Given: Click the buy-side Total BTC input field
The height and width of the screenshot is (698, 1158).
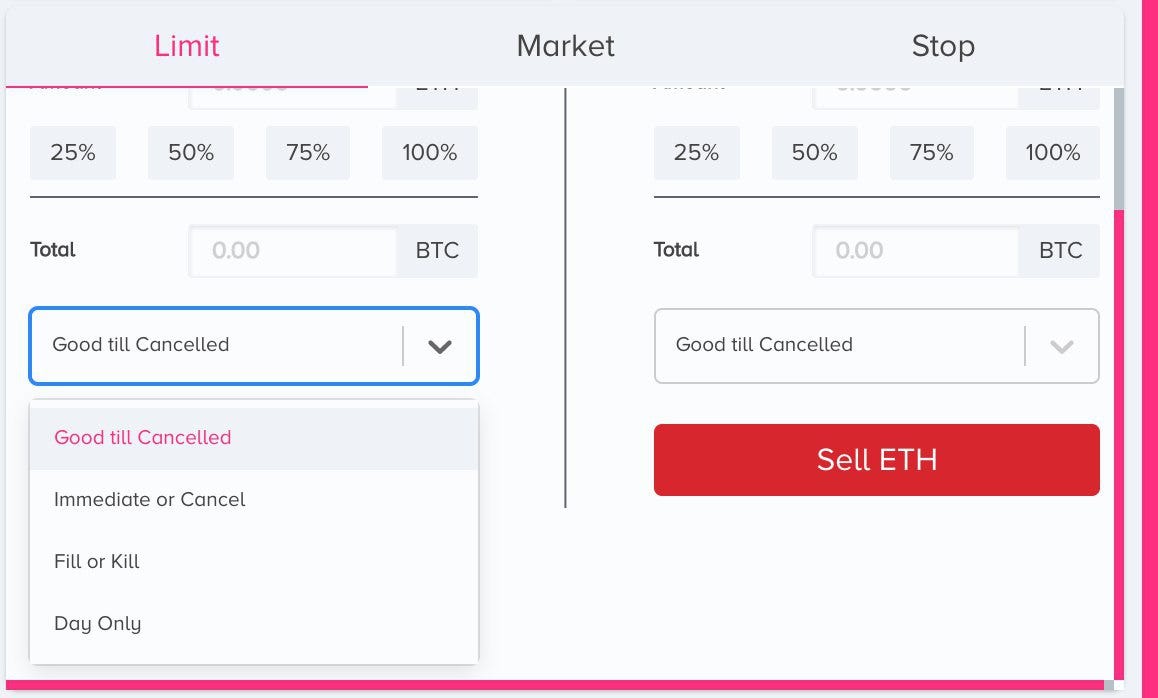Looking at the screenshot, I should coord(294,250).
